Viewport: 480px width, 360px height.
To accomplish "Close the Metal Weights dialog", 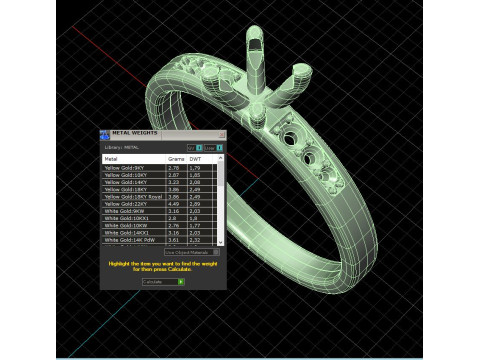I will tap(222, 135).
